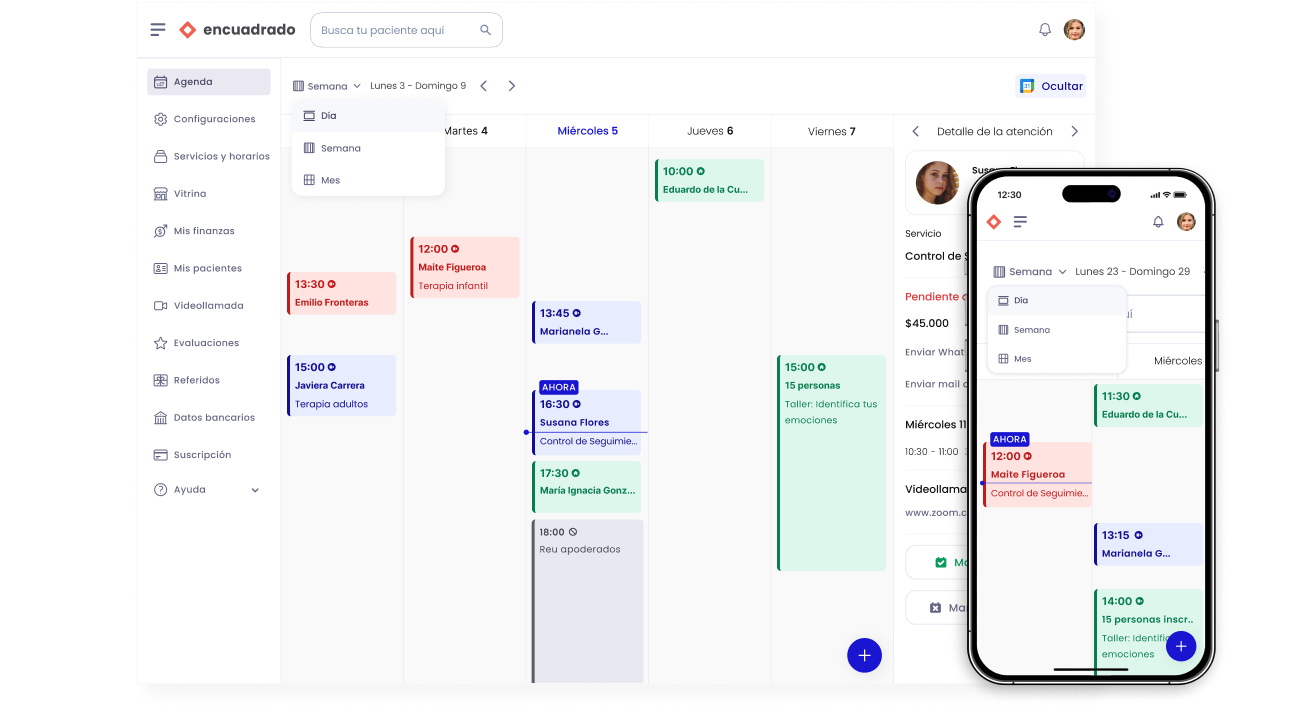This screenshot has width=1312, height=720.
Task: Open the 15:00 15 personas workshop event
Action: point(832,463)
